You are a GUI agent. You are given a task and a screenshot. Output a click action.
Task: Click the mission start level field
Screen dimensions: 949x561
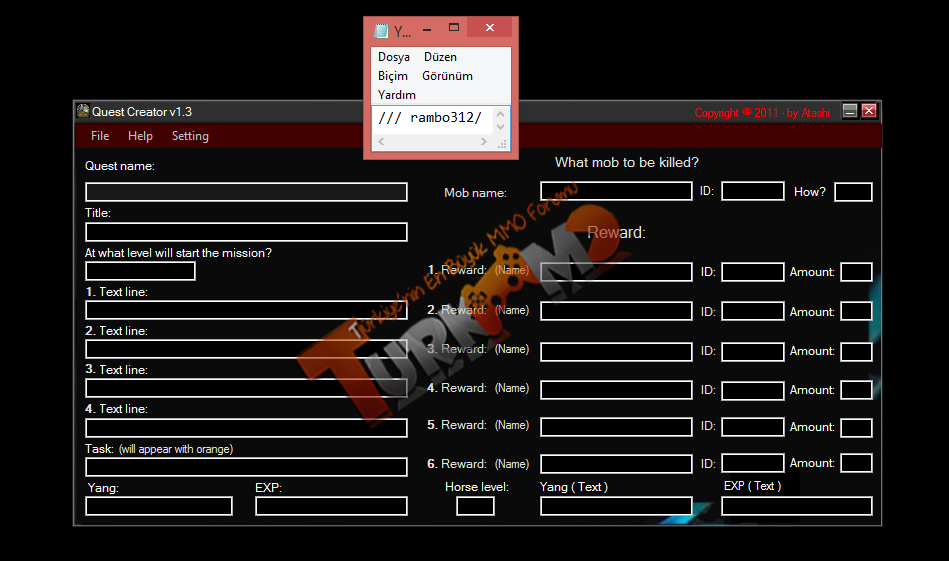point(140,271)
